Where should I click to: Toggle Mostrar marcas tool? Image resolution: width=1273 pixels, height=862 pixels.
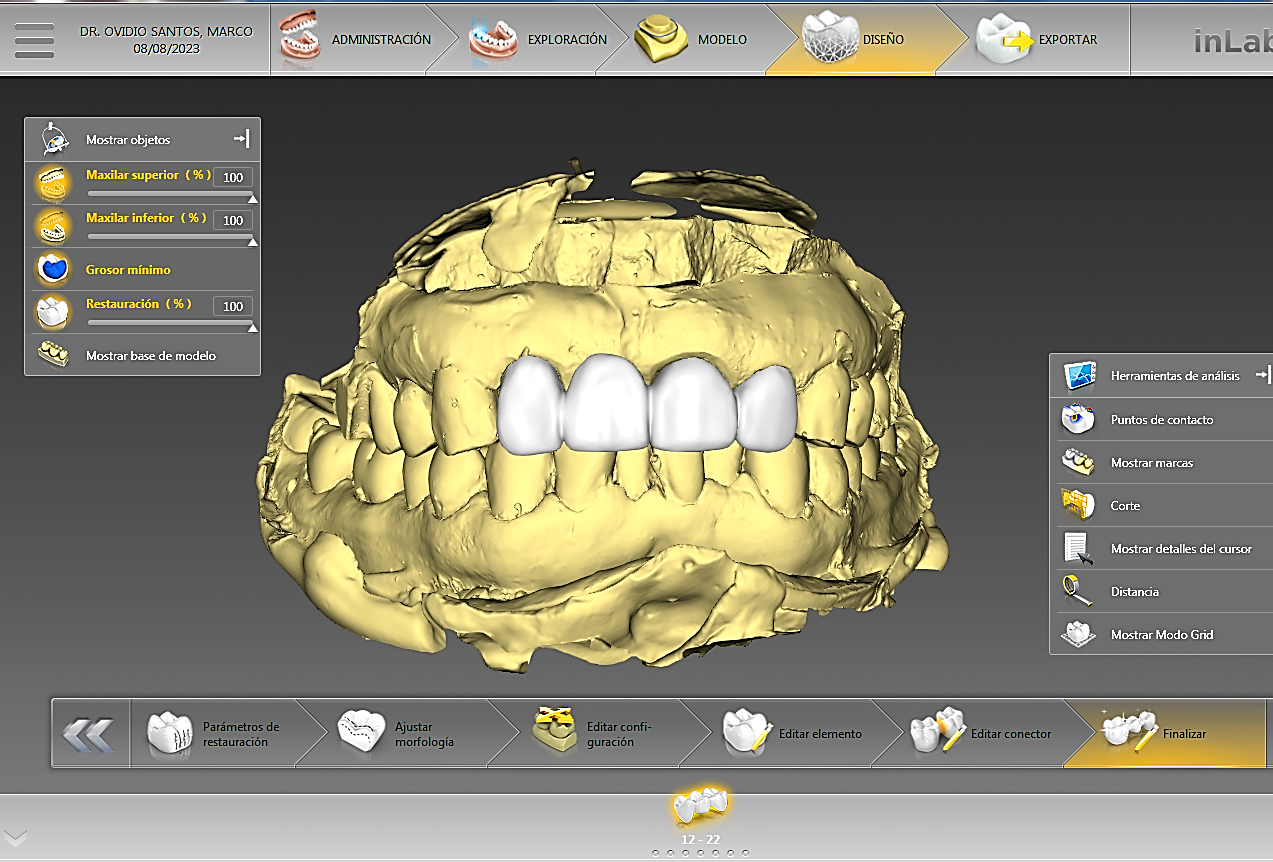point(1161,462)
